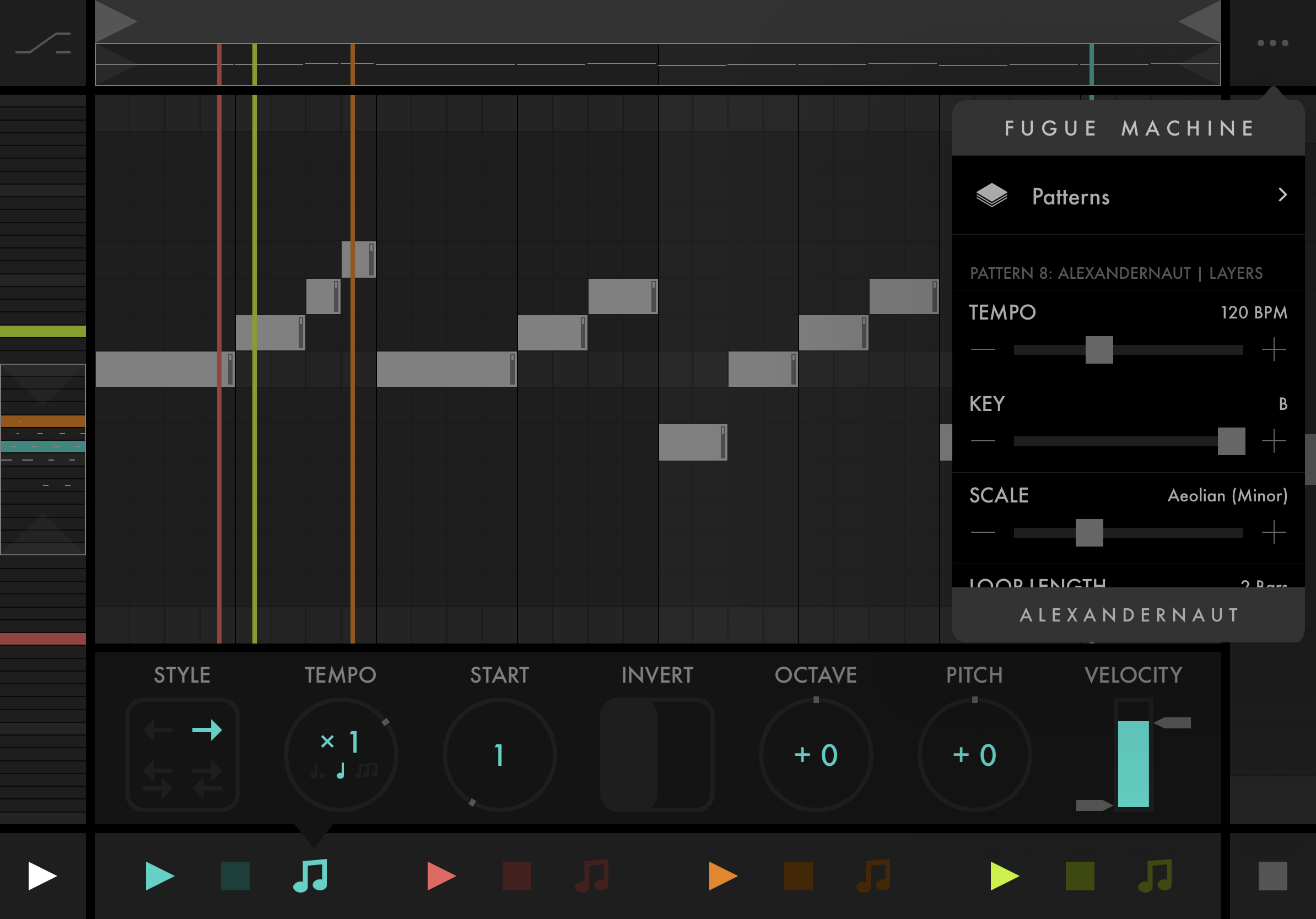Viewport: 1316px width, 919px height.
Task: Open the orange music note settings
Action: [873, 875]
